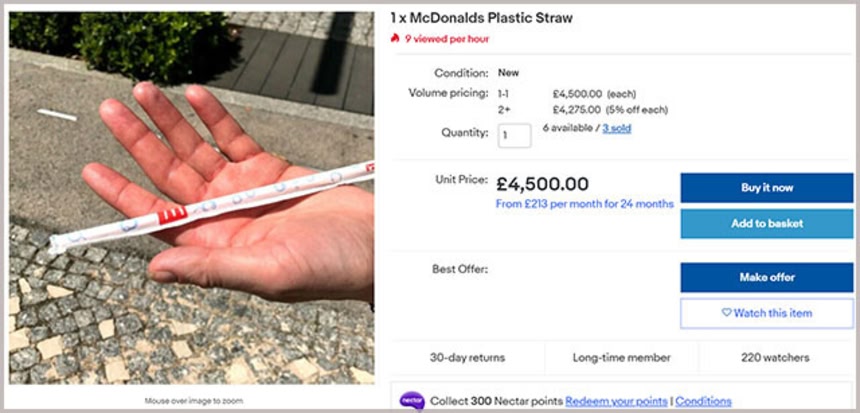The width and height of the screenshot is (860, 413).
Task: Click the Make offer button
Action: (x=766, y=277)
